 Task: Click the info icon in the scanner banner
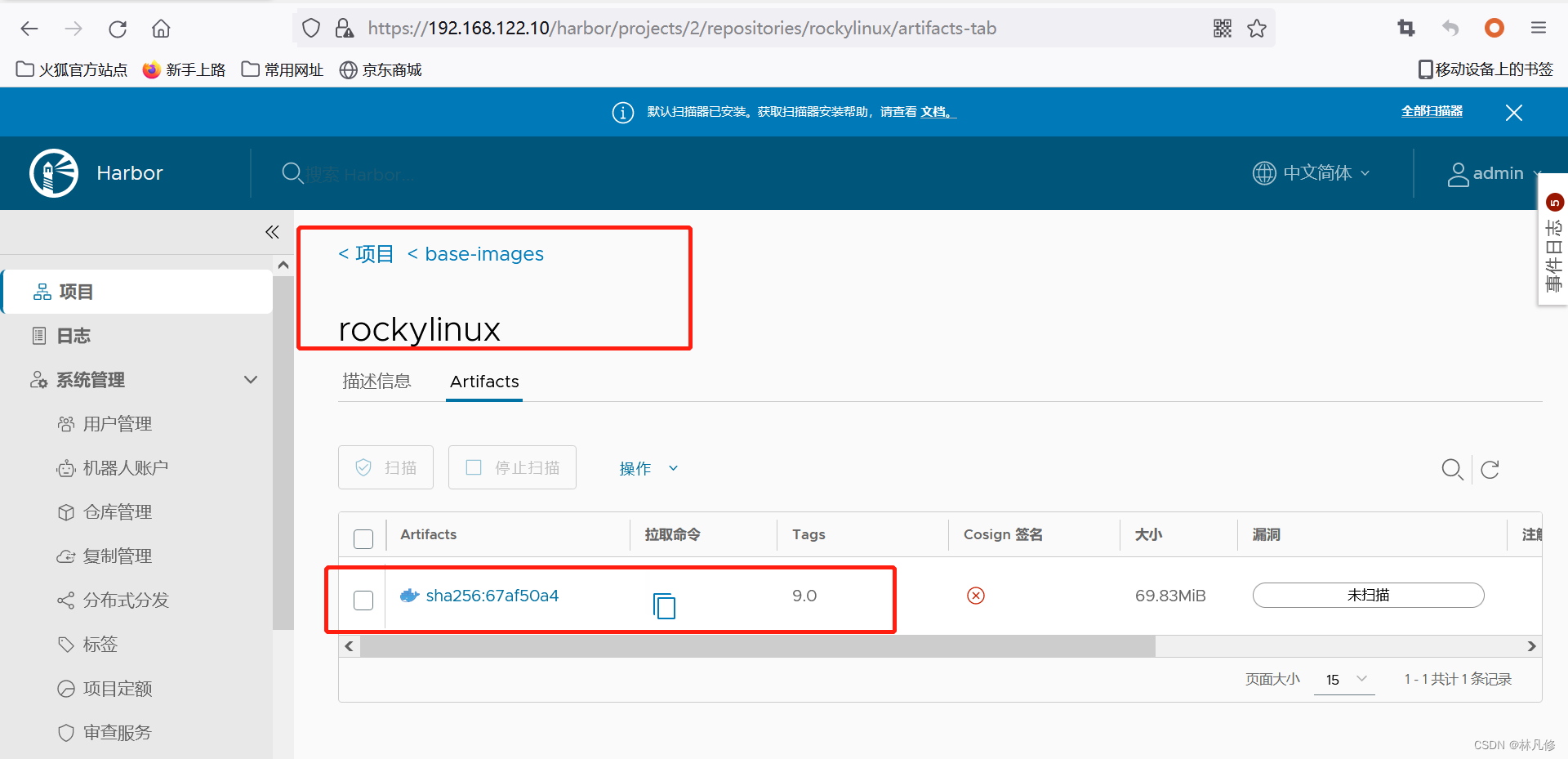point(623,112)
